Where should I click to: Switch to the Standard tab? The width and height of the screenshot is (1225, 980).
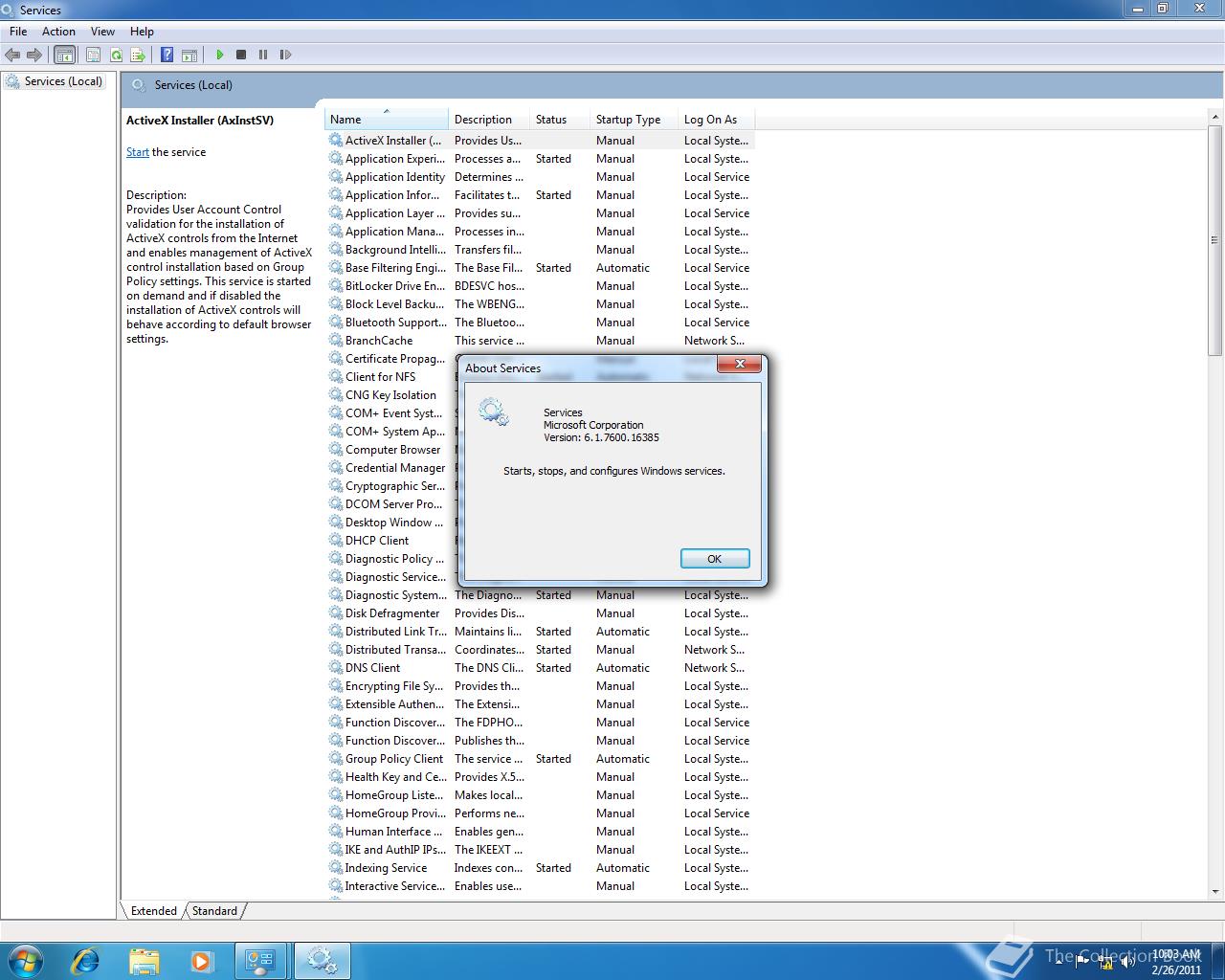pyautogui.click(x=214, y=911)
